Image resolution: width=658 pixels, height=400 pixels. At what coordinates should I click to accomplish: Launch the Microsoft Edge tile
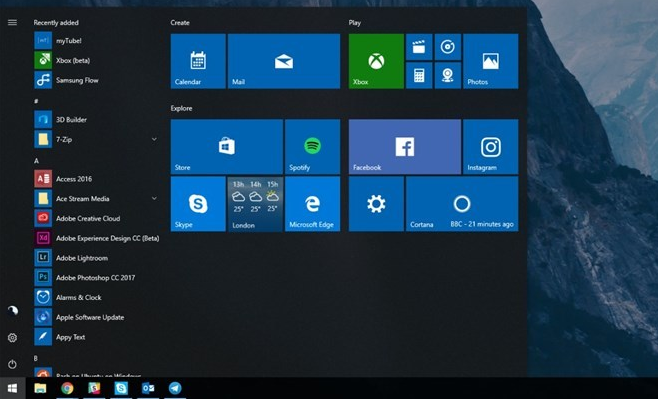(312, 204)
